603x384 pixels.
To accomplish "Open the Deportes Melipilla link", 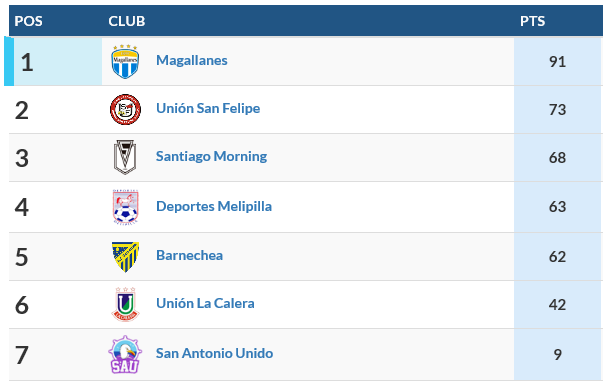I will click(214, 206).
